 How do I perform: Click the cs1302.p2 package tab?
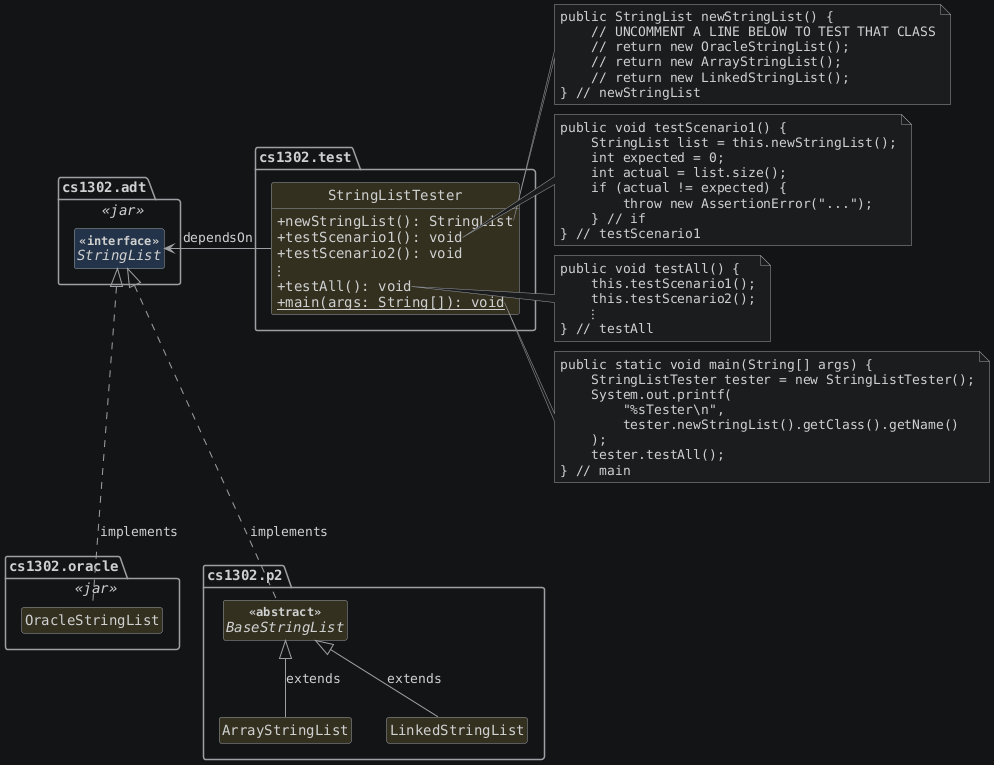coord(245,575)
